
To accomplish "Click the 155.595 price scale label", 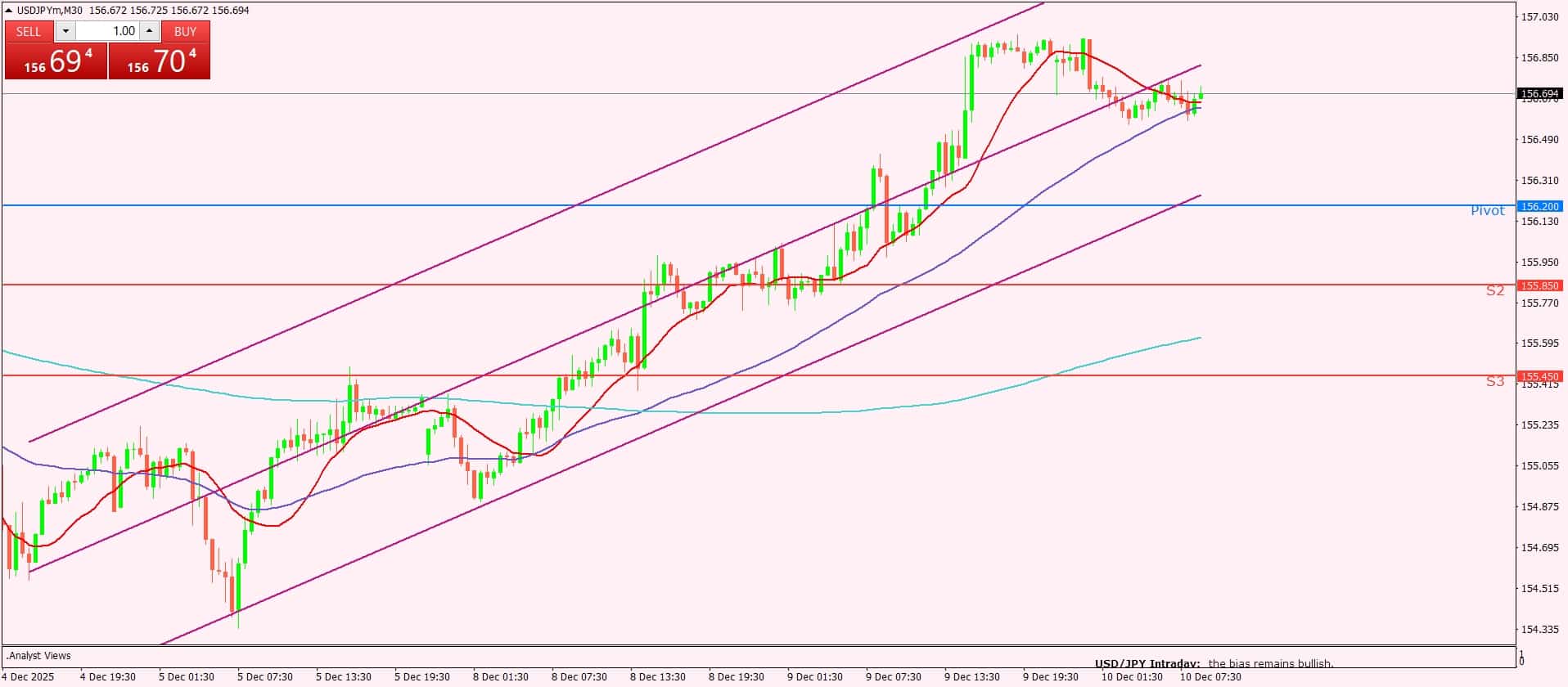I will click(x=1539, y=343).
